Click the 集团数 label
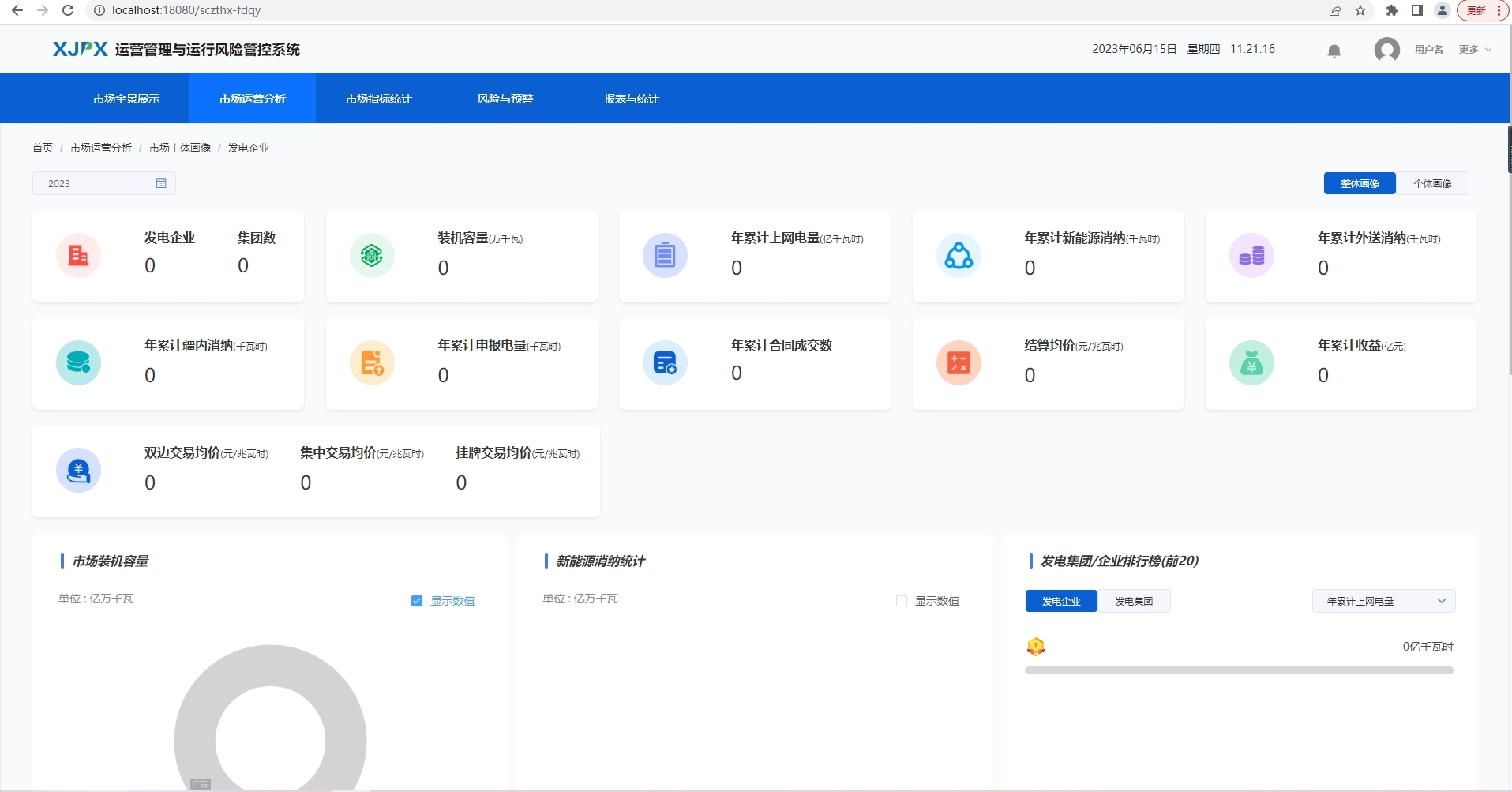Image resolution: width=1512 pixels, height=792 pixels. (257, 238)
